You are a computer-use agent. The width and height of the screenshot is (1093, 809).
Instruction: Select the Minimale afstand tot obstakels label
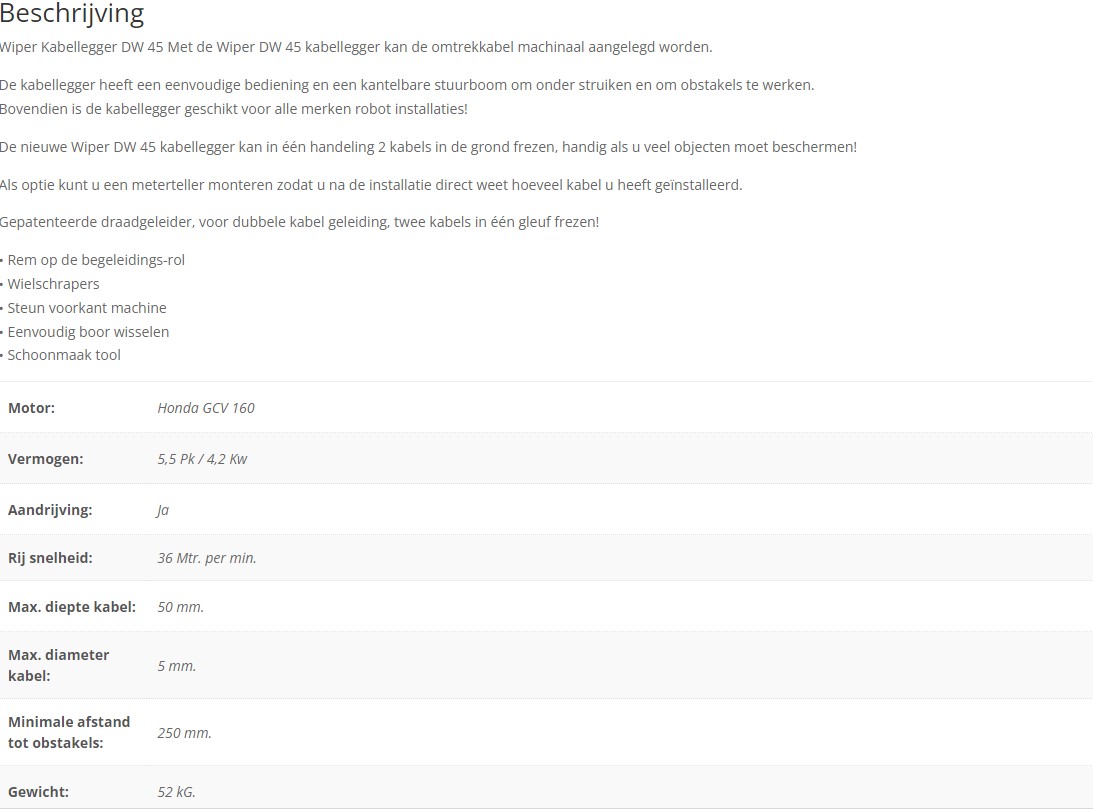coord(69,732)
